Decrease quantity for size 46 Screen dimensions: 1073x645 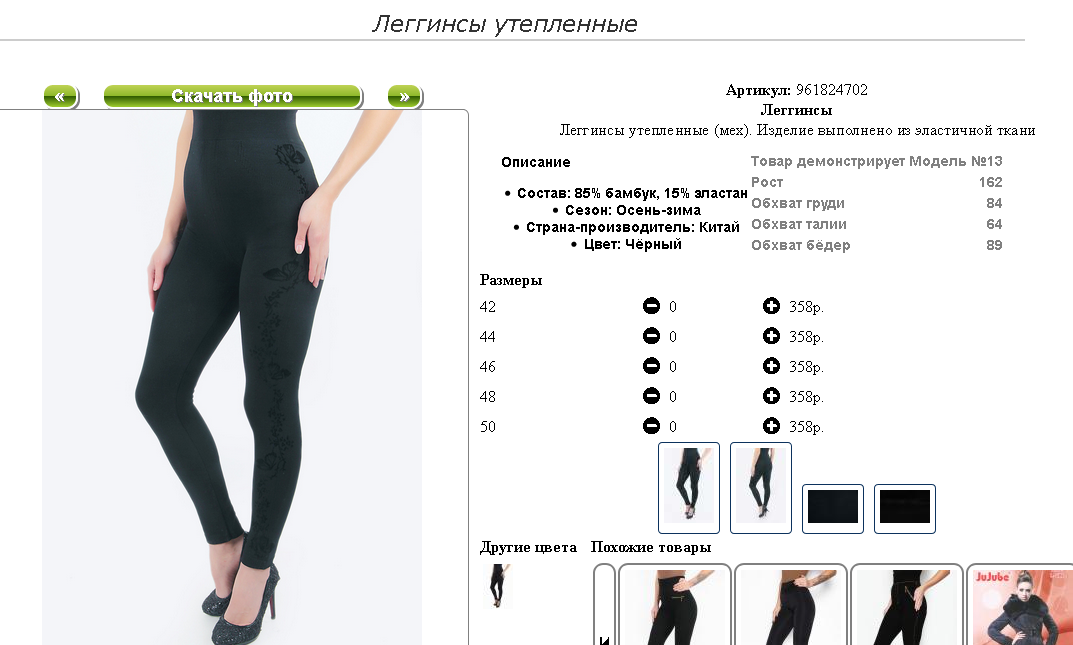pos(651,366)
